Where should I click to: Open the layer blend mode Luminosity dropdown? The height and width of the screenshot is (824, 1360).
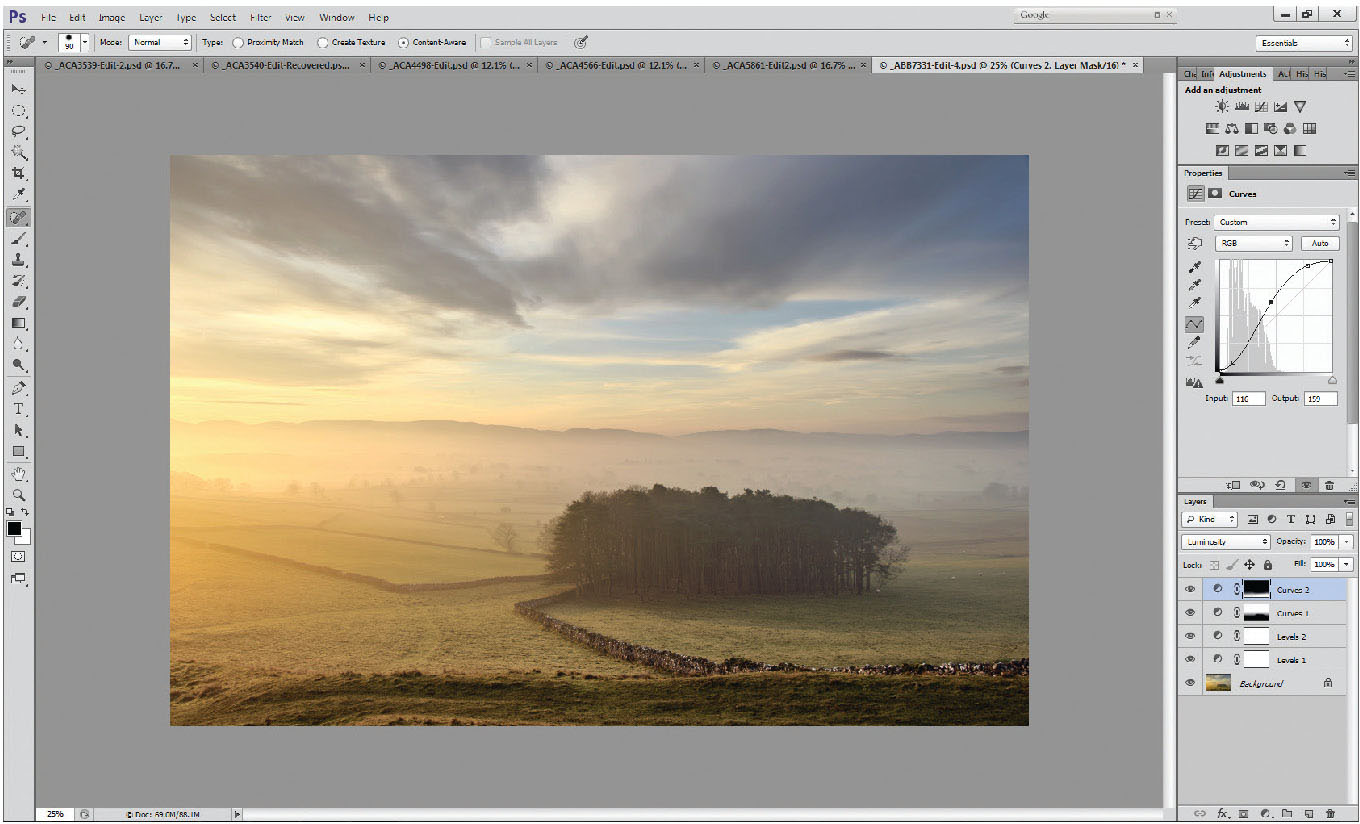click(1226, 541)
